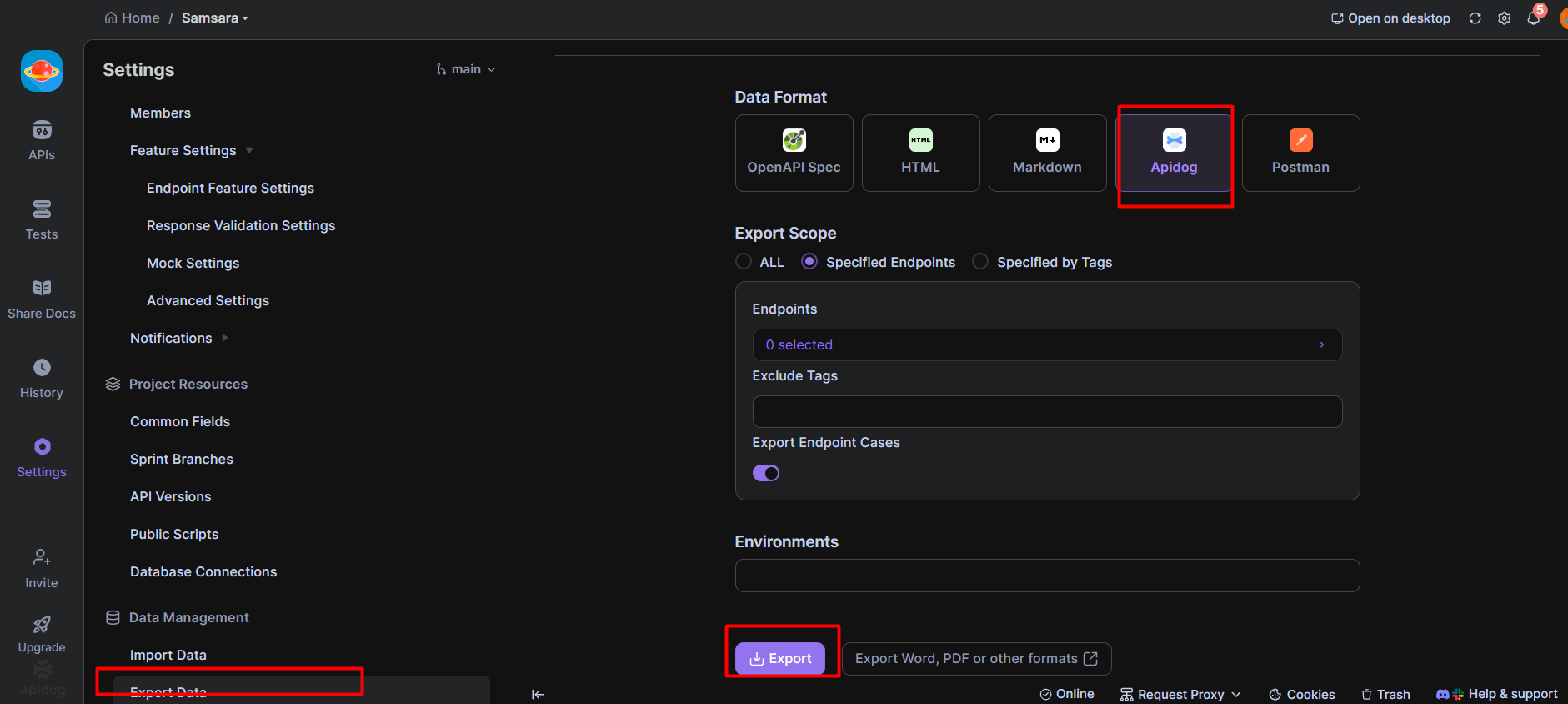The width and height of the screenshot is (1568, 704).
Task: Select OpenAPI Spec data format
Action: (794, 153)
